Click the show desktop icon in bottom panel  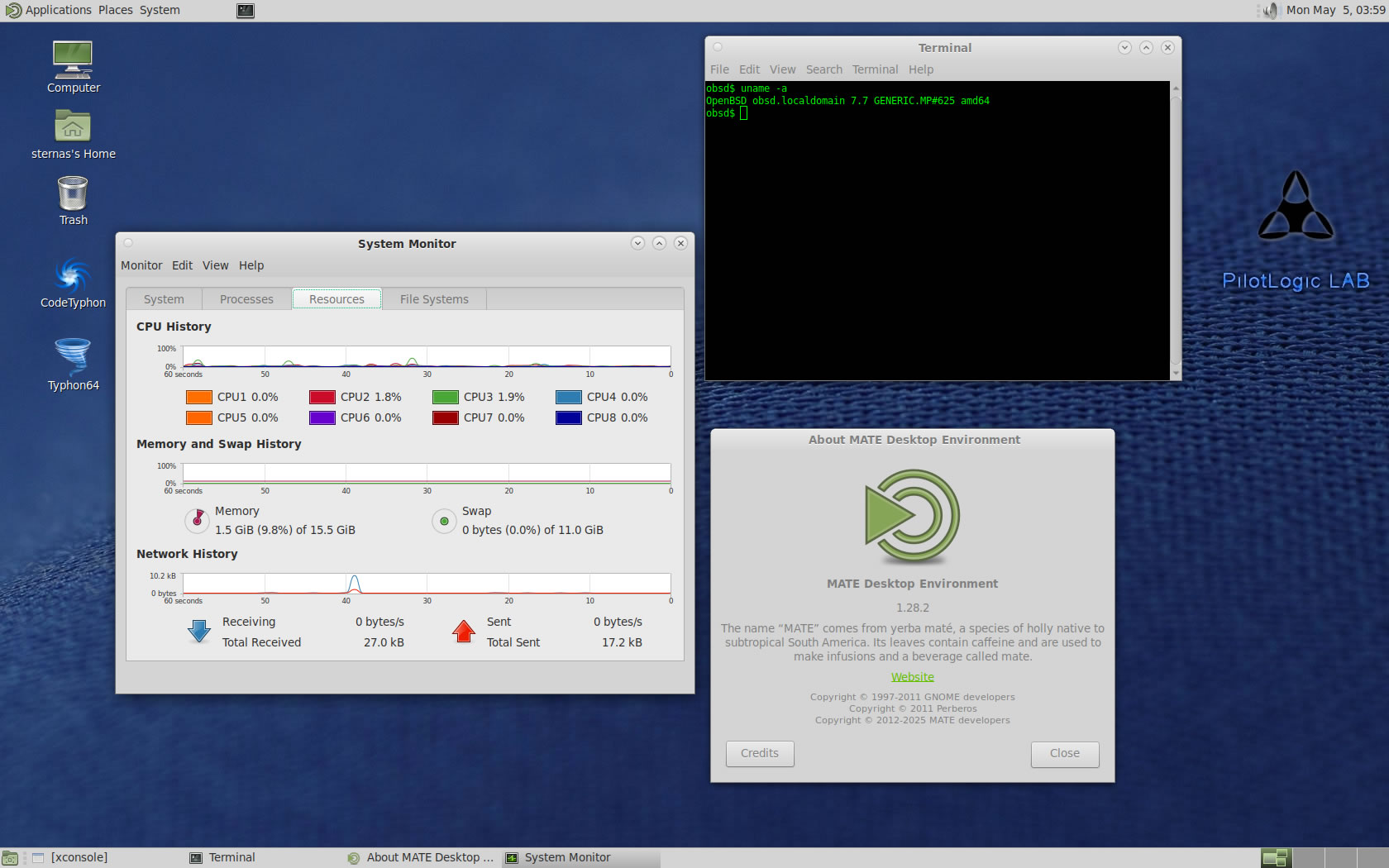coord(10,858)
